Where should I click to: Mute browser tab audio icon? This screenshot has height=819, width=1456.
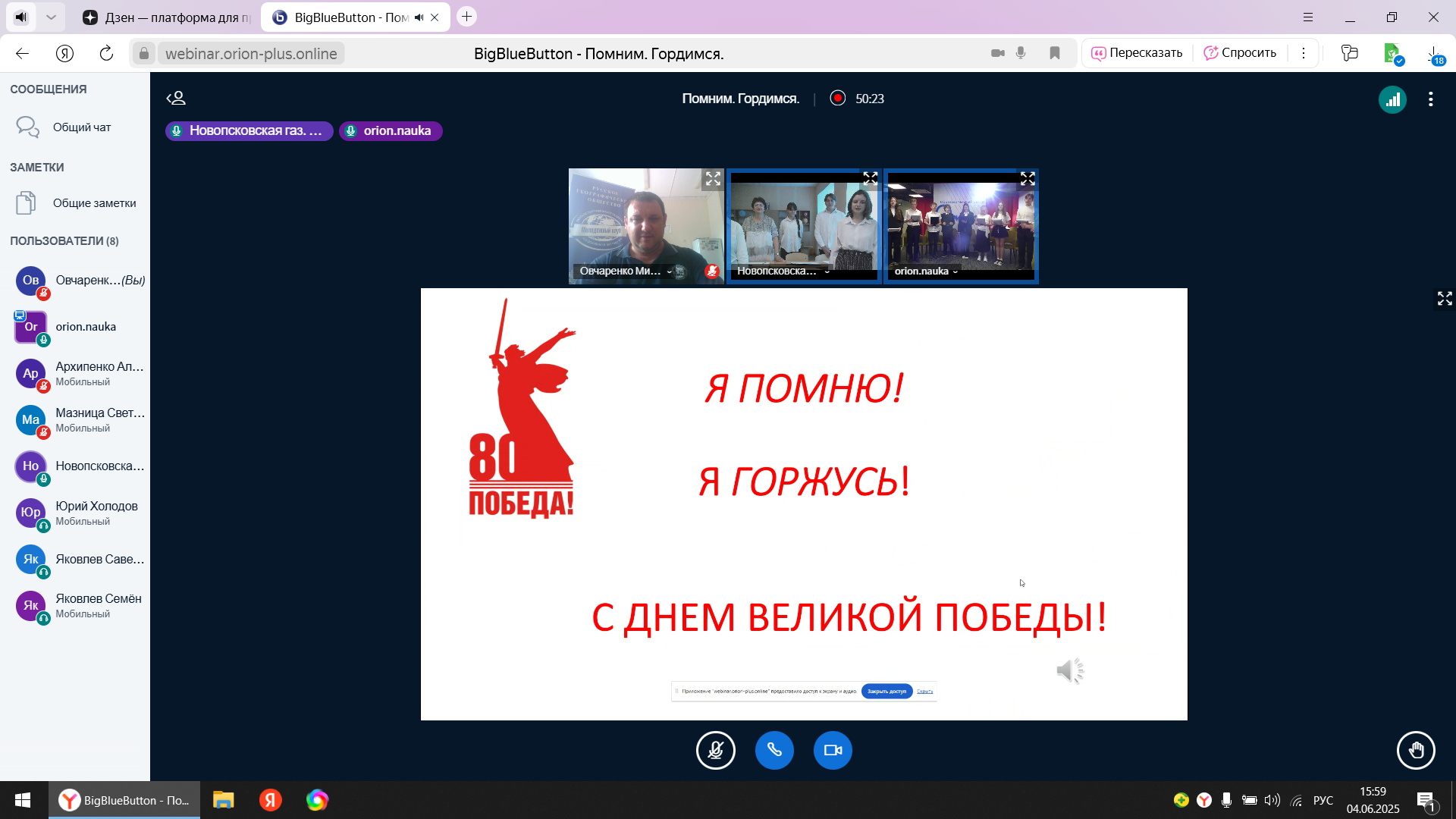pos(419,17)
